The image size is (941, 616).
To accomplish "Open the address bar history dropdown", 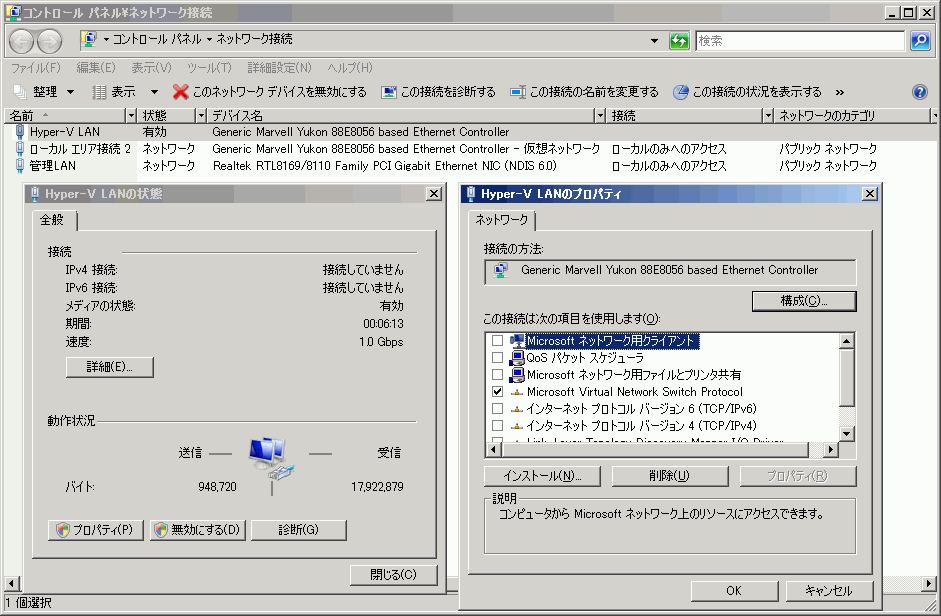I will [x=654, y=40].
